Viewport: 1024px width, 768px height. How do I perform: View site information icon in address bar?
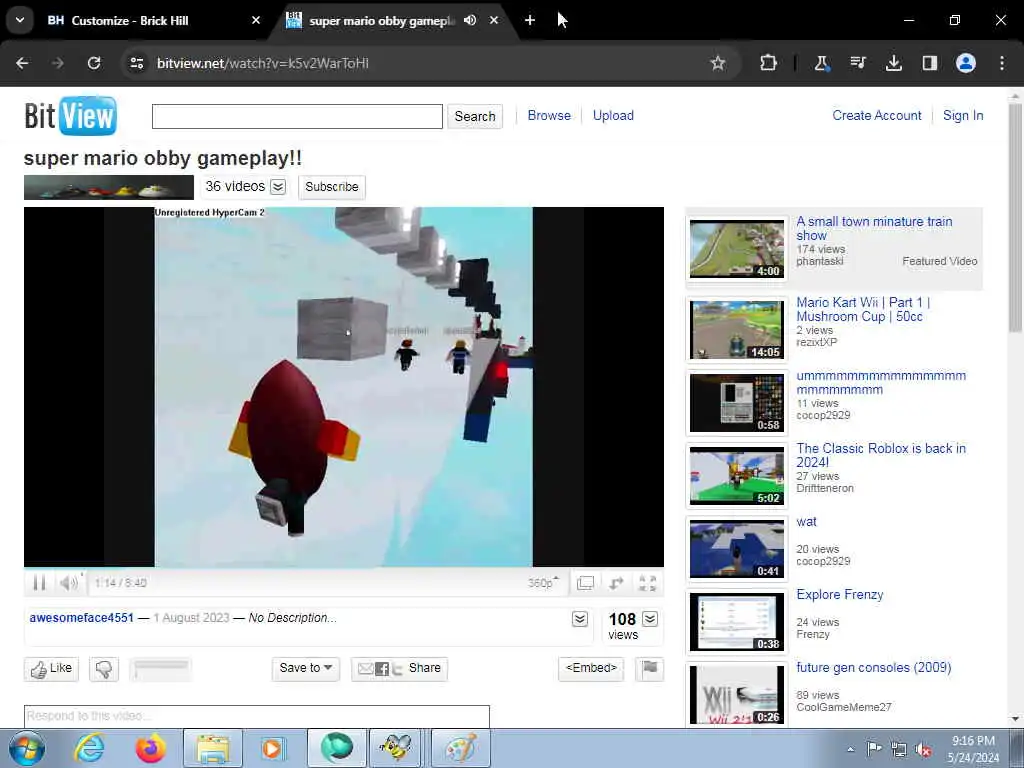coord(136,63)
